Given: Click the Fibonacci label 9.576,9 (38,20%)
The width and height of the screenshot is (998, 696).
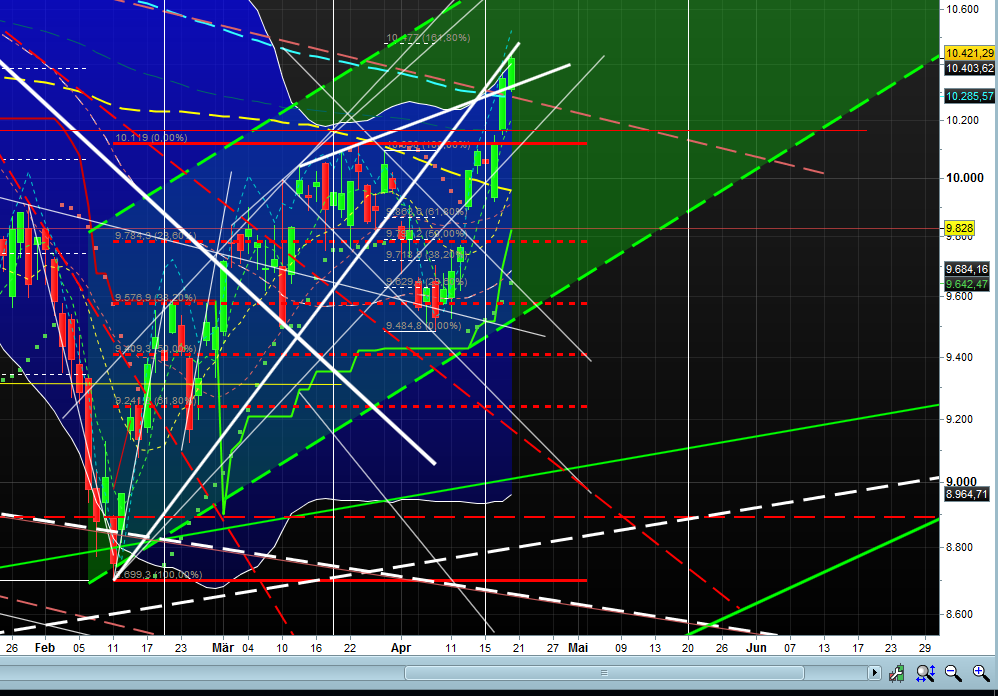Looking at the screenshot, I should [156, 298].
